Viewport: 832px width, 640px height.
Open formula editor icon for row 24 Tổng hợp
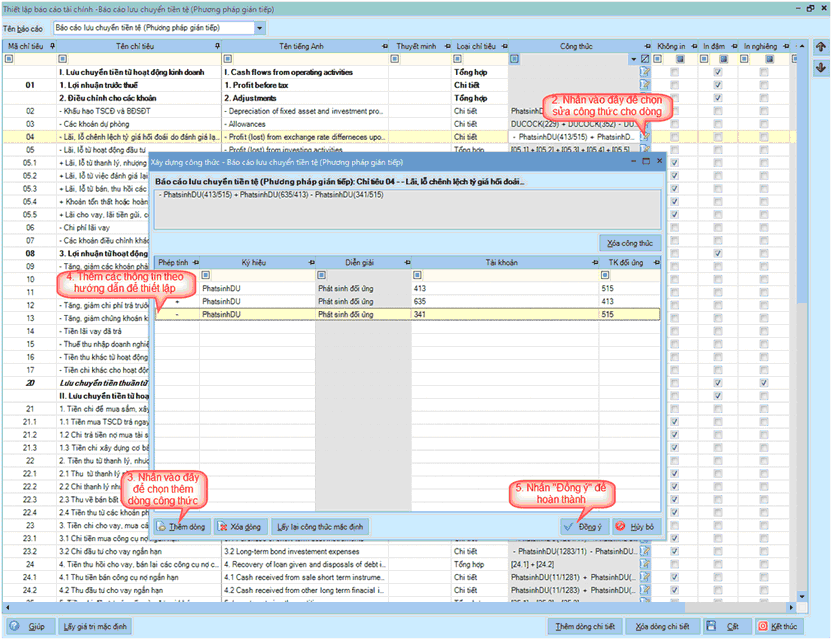(x=645, y=564)
